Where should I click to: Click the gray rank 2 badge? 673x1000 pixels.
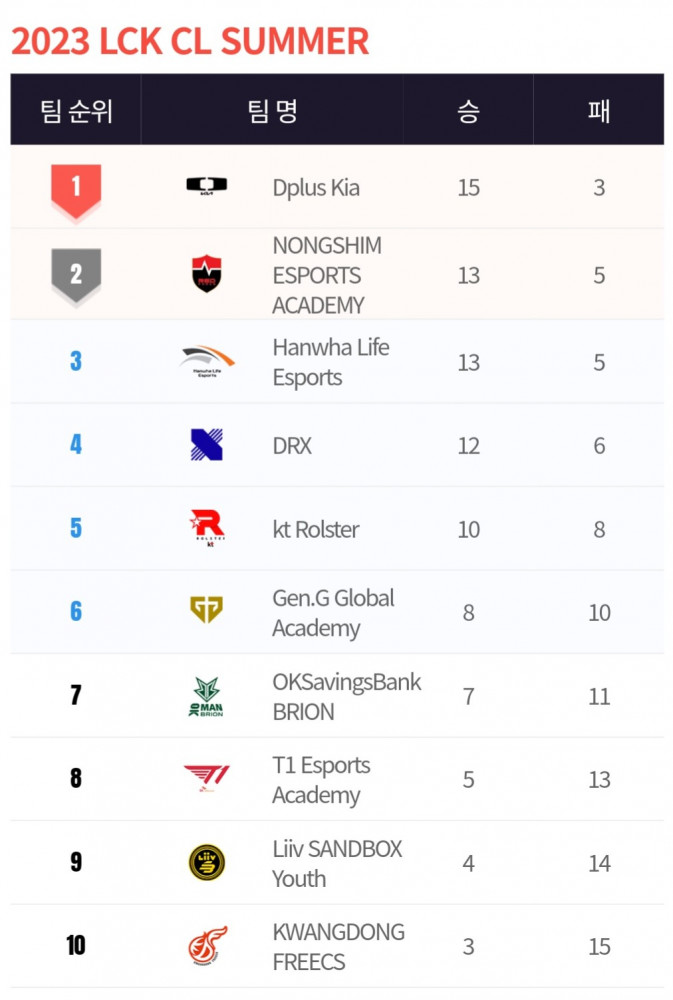(76, 276)
